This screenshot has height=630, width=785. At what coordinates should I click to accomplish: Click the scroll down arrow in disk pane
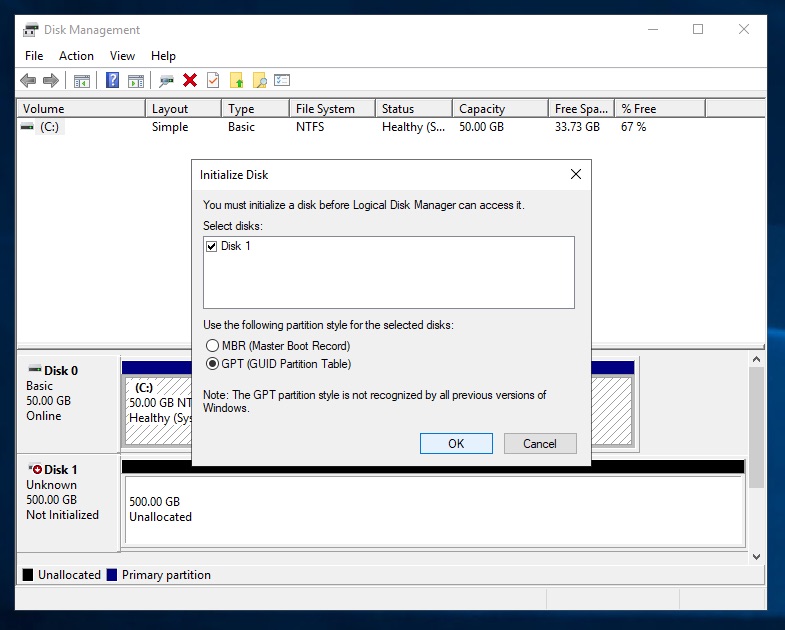pyautogui.click(x=756, y=556)
